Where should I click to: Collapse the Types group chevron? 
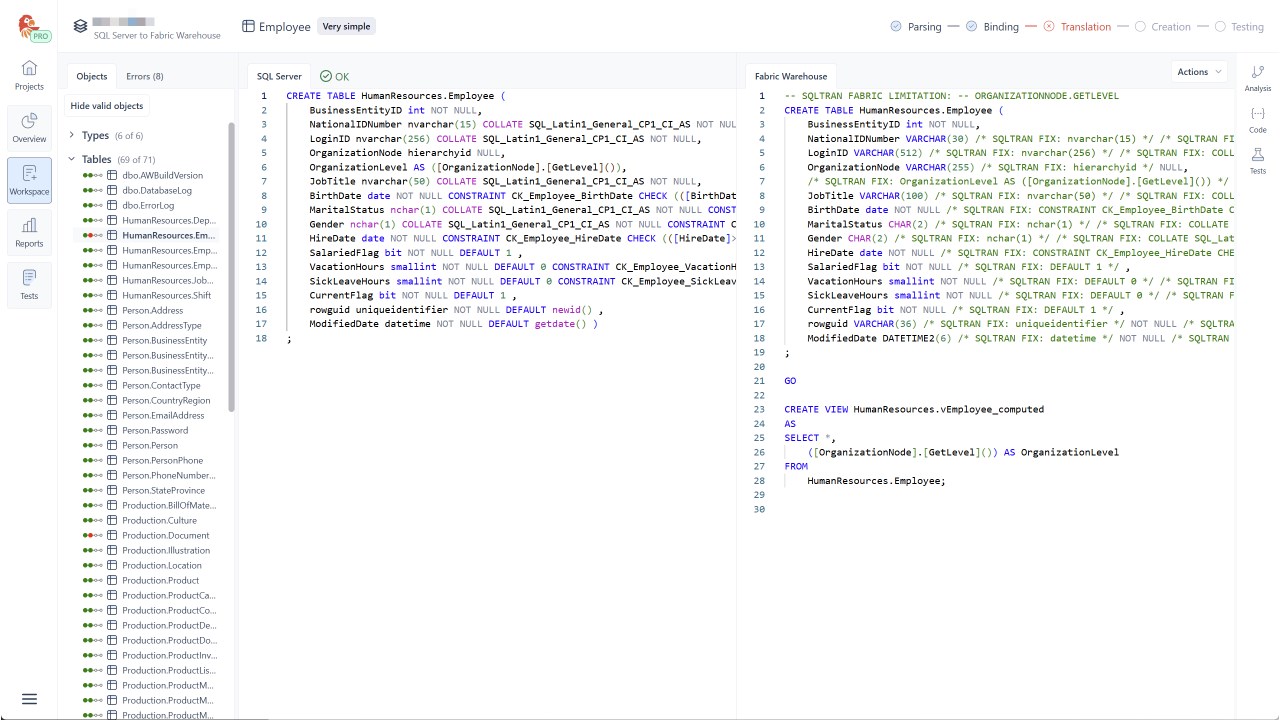click(72, 135)
